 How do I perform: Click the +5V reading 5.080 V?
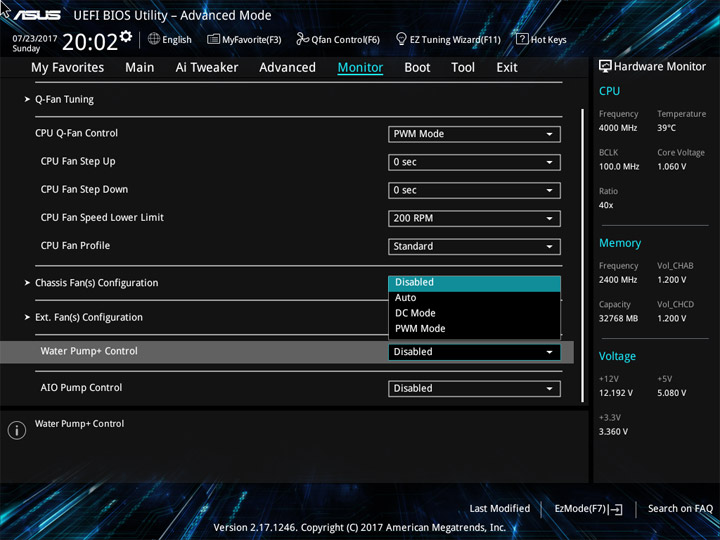672,393
